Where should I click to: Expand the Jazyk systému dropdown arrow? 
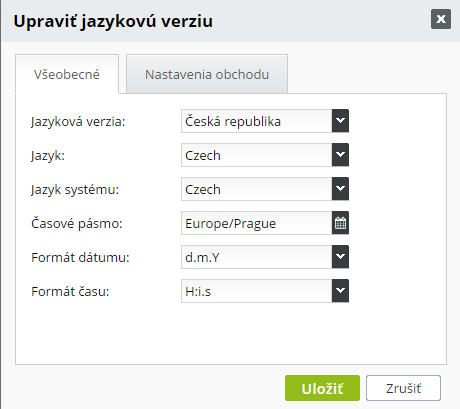[x=340, y=189]
